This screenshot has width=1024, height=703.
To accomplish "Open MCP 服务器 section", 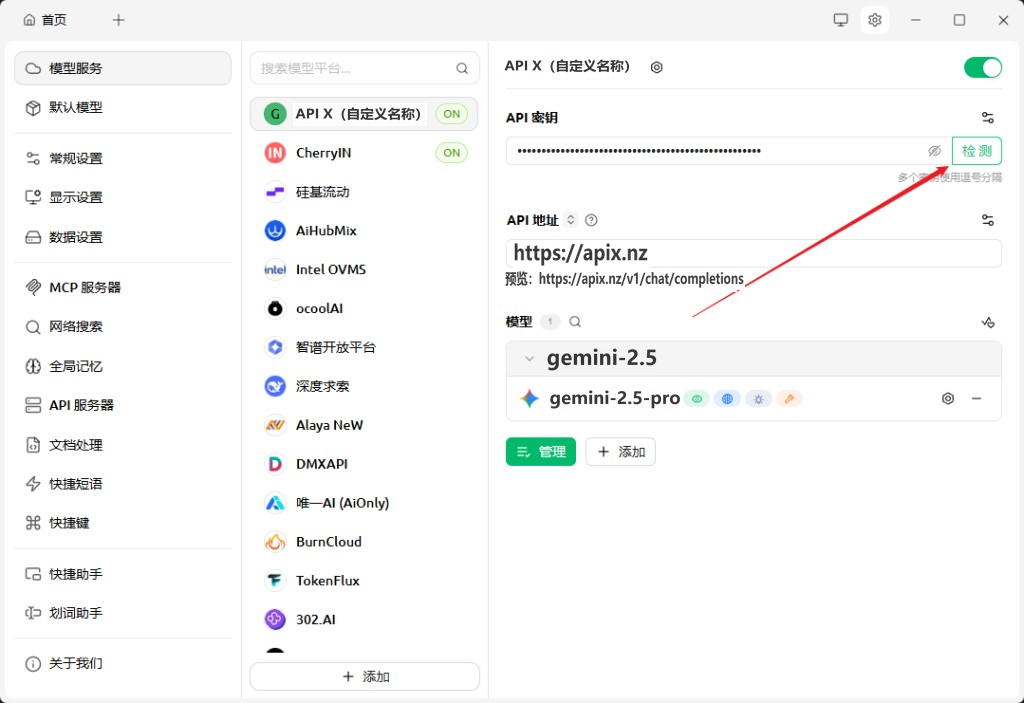I will click(x=123, y=287).
